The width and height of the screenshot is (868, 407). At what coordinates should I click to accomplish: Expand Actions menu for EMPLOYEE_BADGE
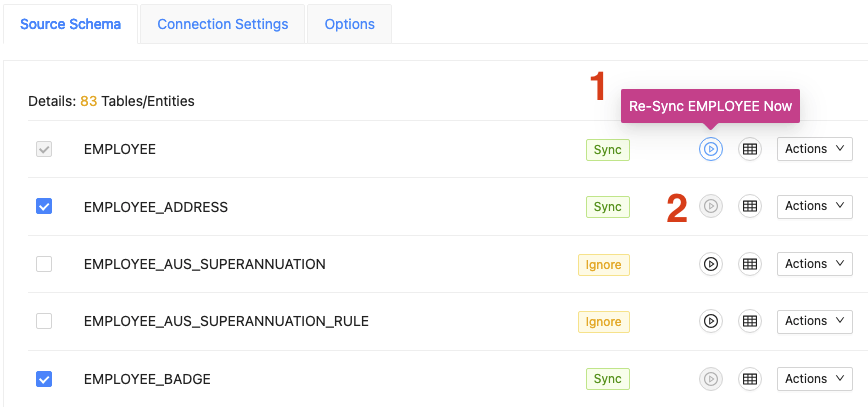[814, 379]
